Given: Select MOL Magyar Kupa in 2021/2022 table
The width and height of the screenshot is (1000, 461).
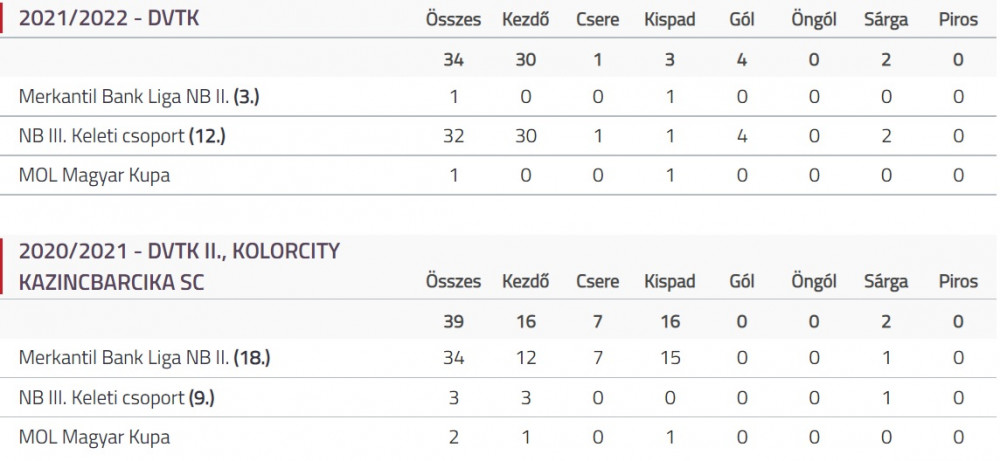Looking at the screenshot, I should pos(94,175).
